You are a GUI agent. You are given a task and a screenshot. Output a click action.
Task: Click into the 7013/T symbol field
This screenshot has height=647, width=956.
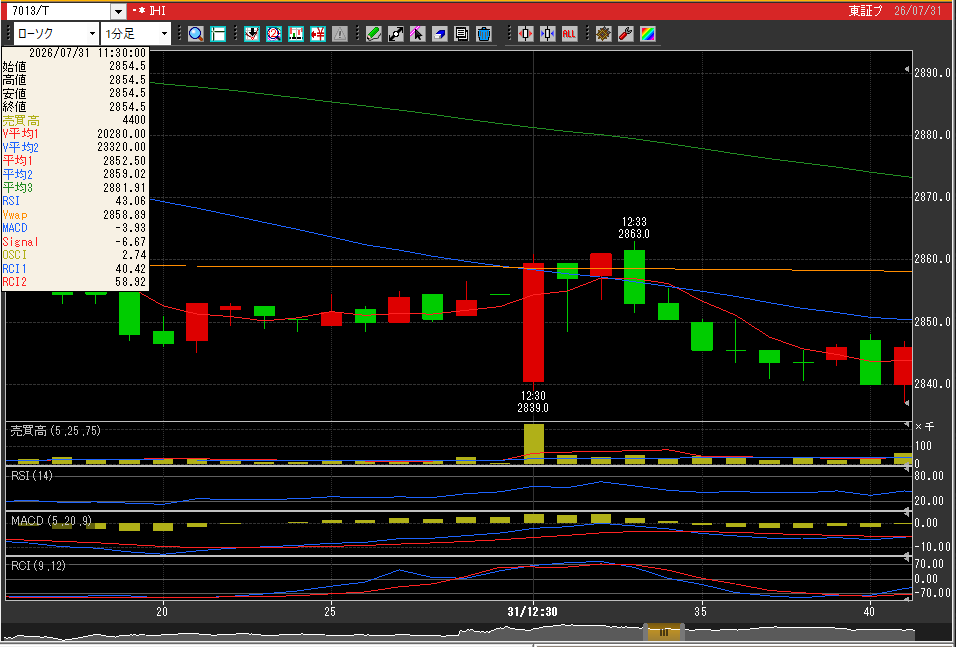(59, 11)
